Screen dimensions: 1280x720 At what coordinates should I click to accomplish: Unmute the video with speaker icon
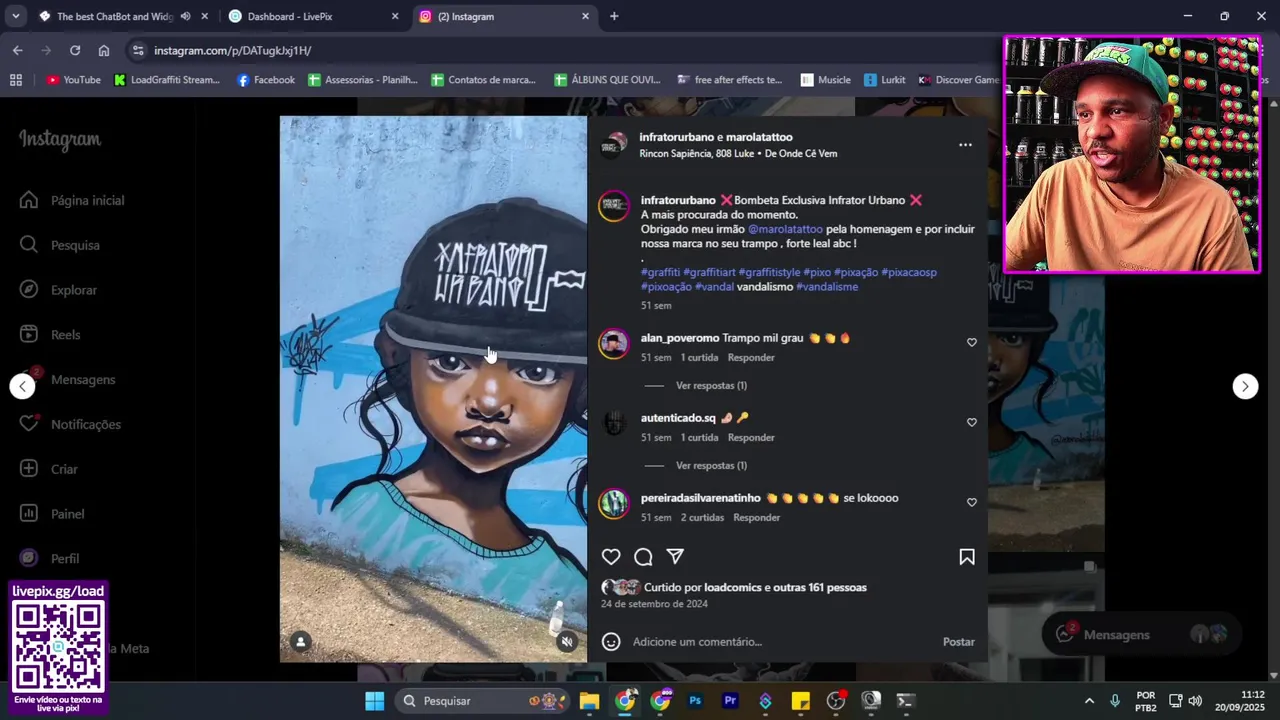click(567, 642)
